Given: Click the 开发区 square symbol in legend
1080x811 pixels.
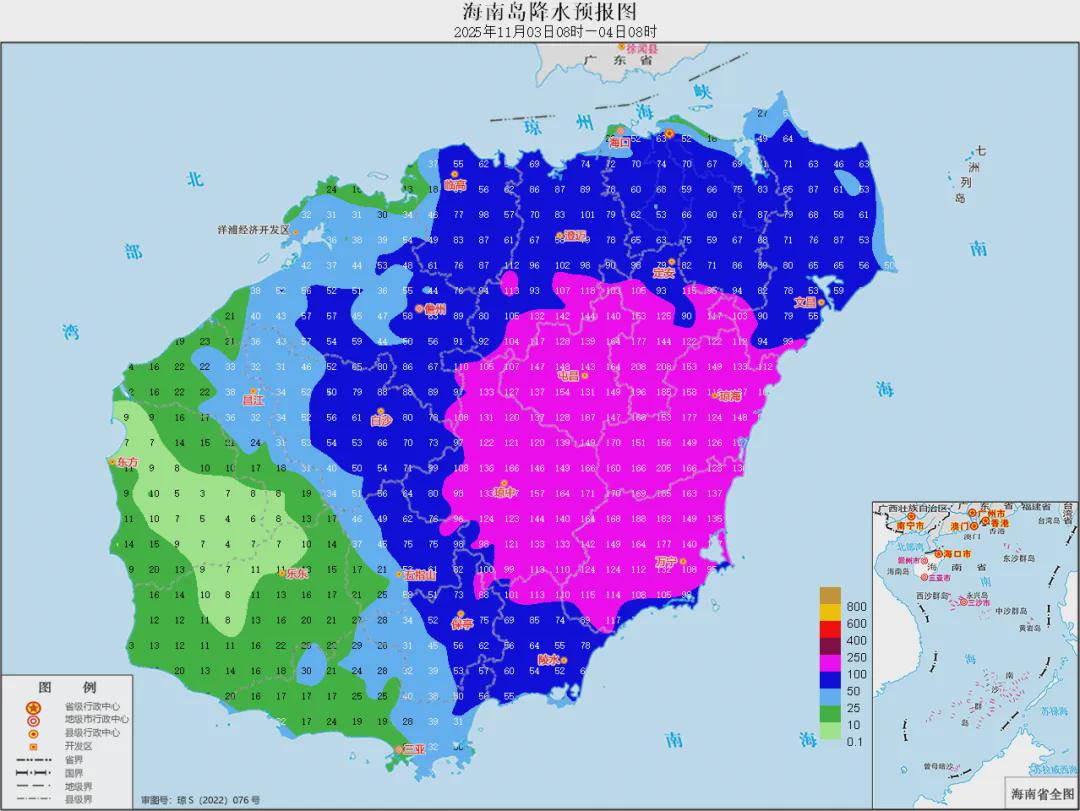Looking at the screenshot, I should 34,747.
